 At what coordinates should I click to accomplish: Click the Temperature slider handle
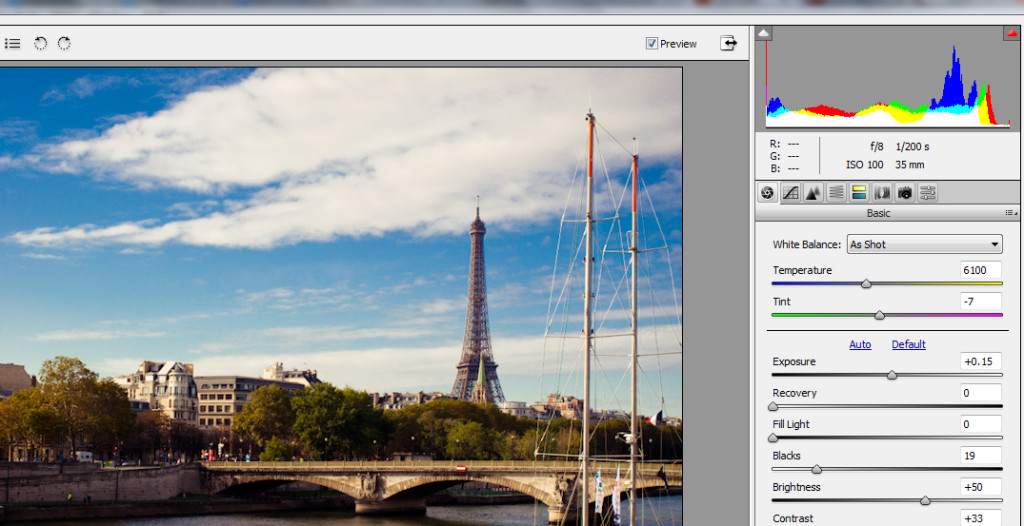tap(866, 284)
